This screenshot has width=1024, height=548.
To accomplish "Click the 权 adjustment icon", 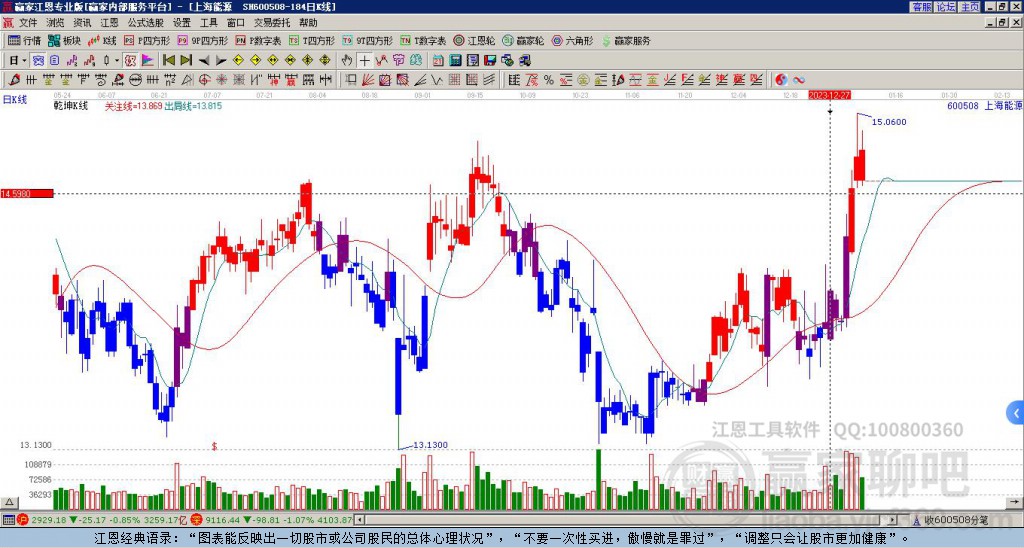I will click(130, 60).
